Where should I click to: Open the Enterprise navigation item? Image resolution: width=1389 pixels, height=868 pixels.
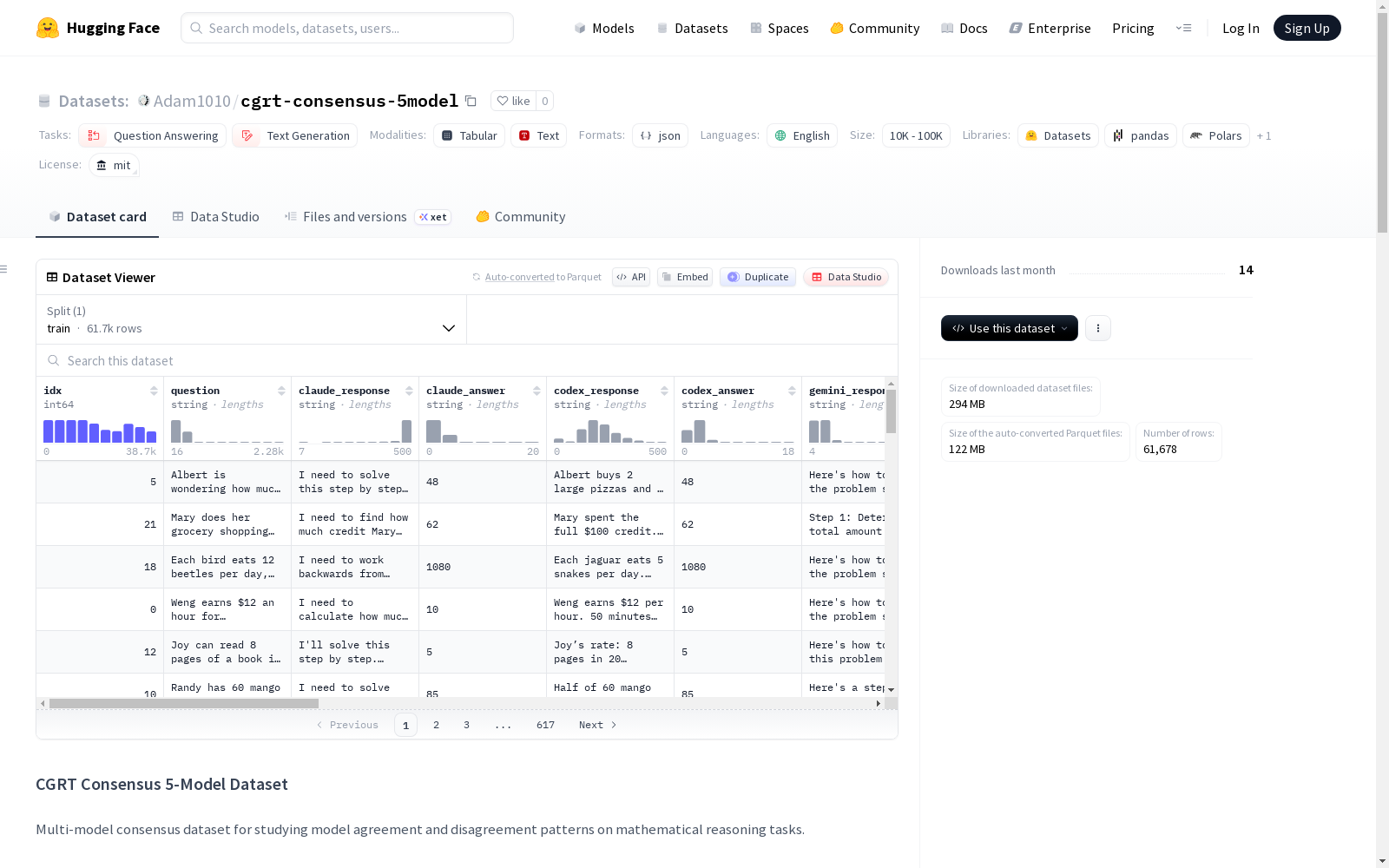click(x=1050, y=28)
